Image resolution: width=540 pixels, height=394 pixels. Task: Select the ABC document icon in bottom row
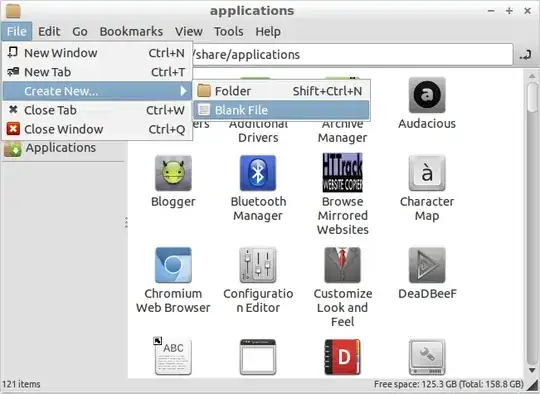point(173,356)
